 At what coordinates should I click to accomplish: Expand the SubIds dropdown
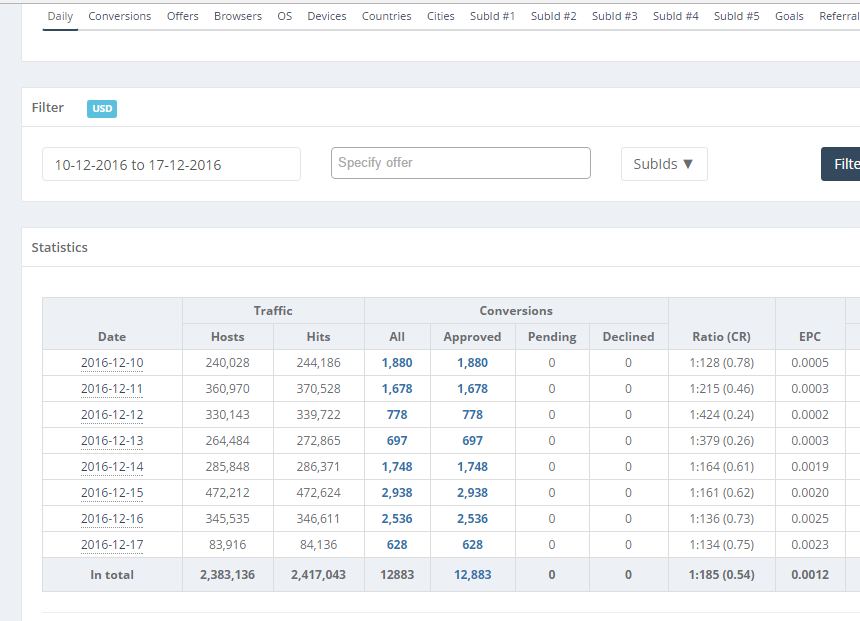click(x=664, y=164)
